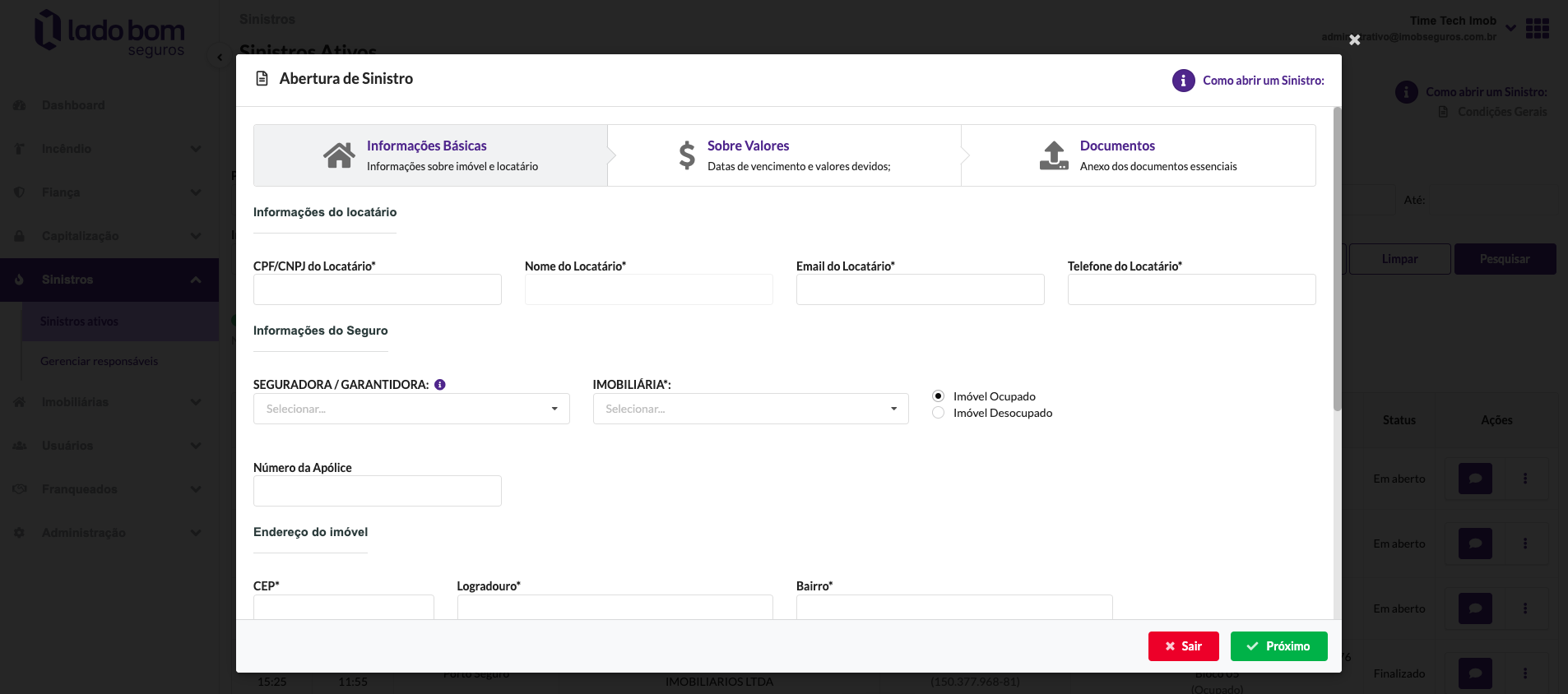1568x694 pixels.
Task: Select the Imóvel Ocupado radio option
Action: [938, 396]
